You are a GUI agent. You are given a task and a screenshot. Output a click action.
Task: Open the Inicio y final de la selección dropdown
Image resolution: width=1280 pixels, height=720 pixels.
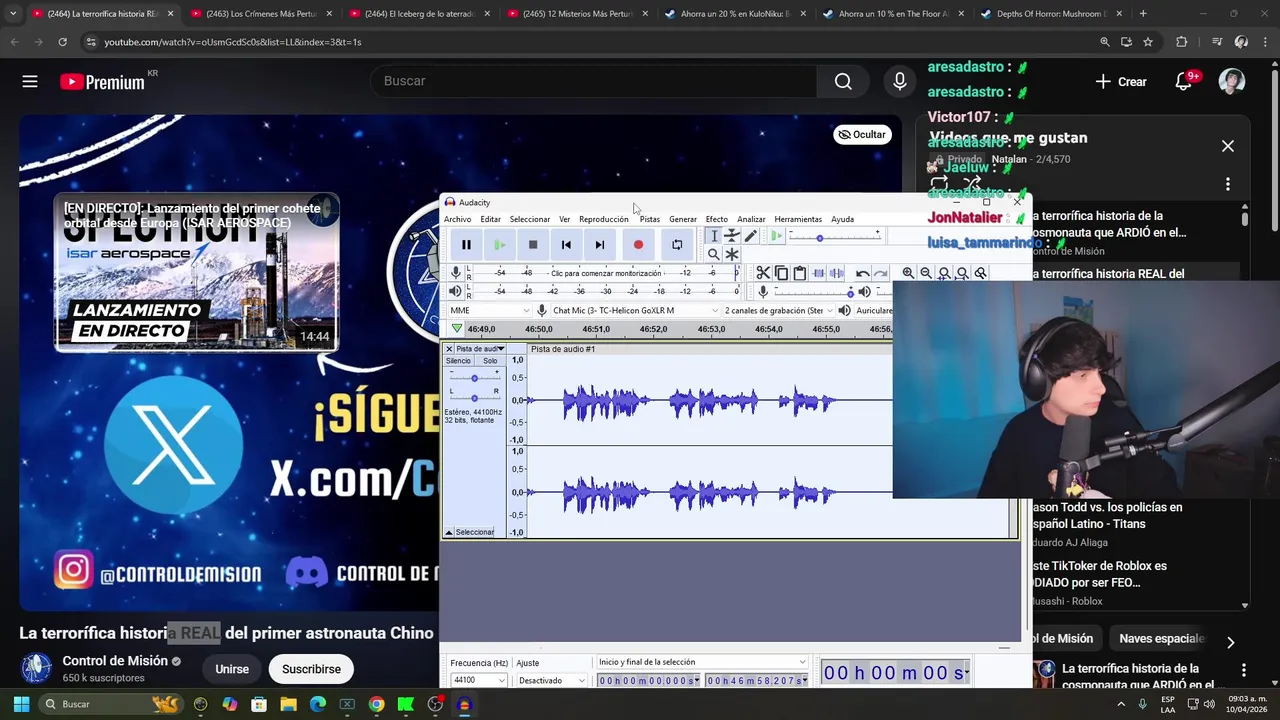[x=701, y=662]
